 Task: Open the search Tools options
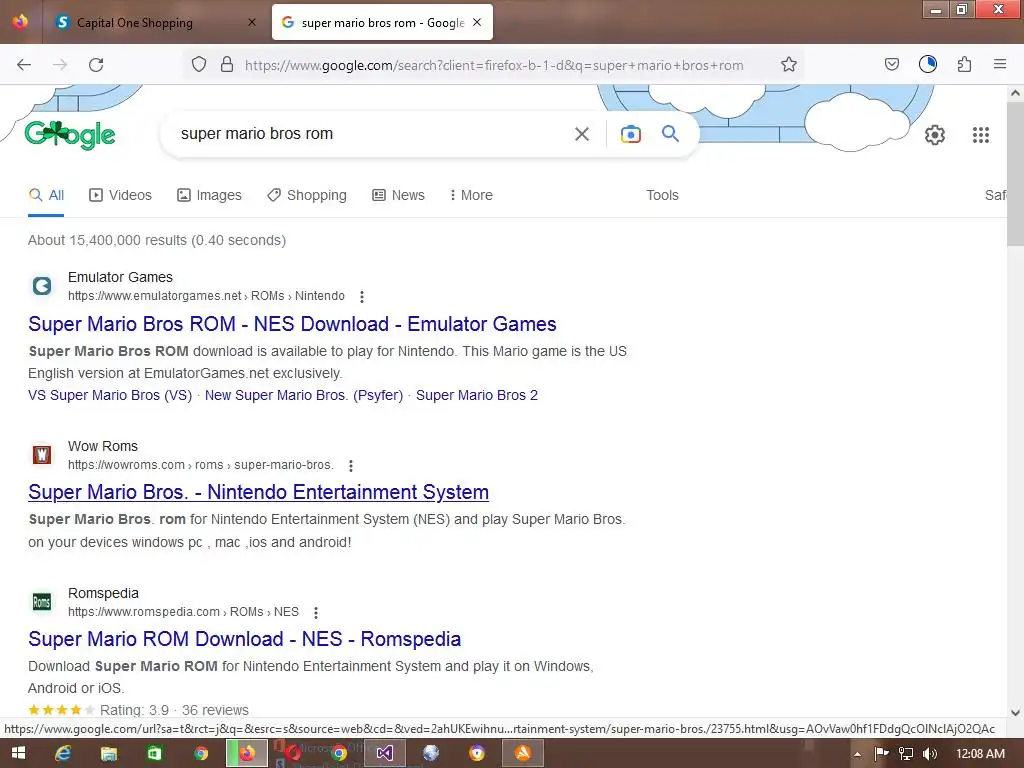(x=662, y=195)
